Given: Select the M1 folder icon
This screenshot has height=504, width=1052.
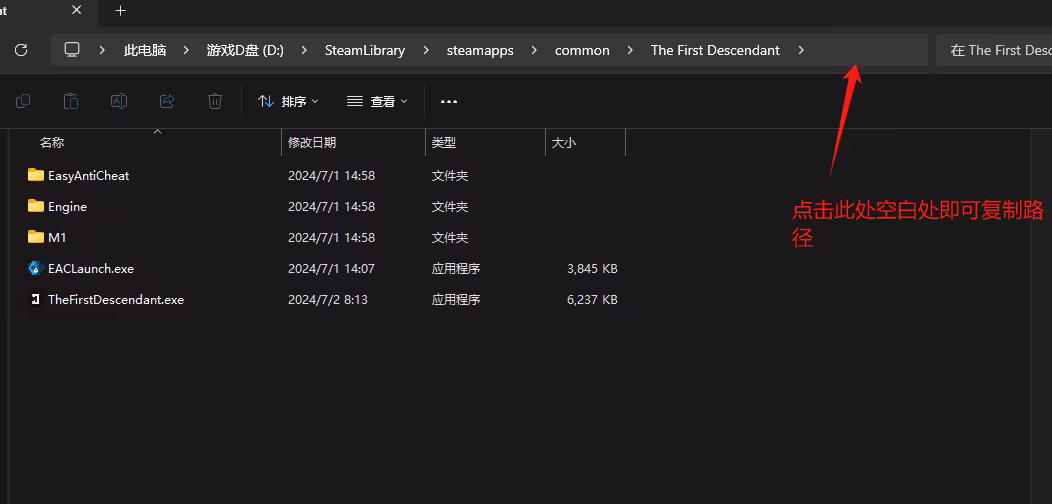Looking at the screenshot, I should point(36,237).
